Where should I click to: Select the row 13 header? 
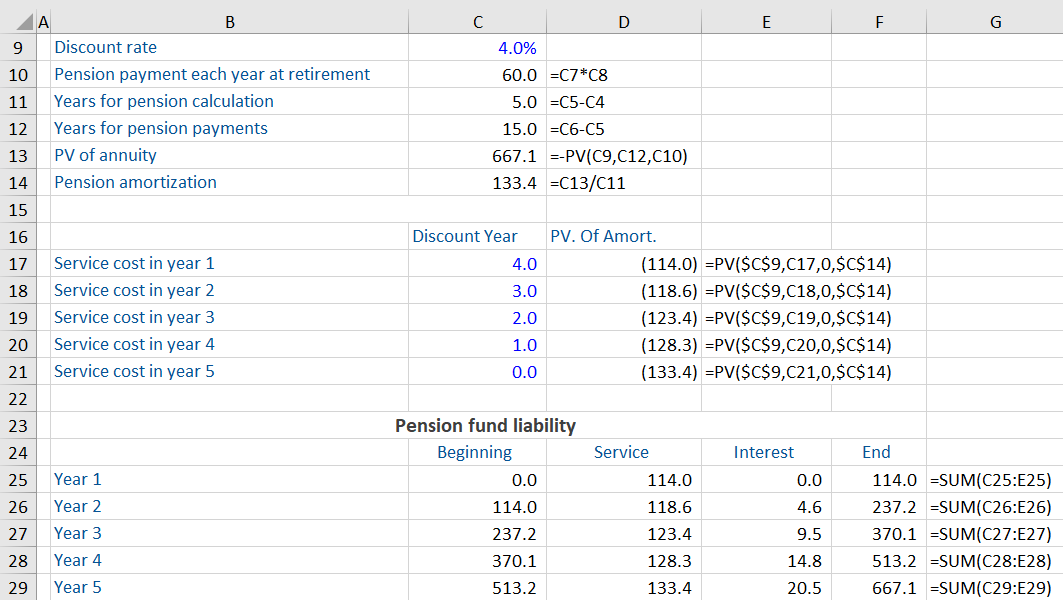[17, 155]
